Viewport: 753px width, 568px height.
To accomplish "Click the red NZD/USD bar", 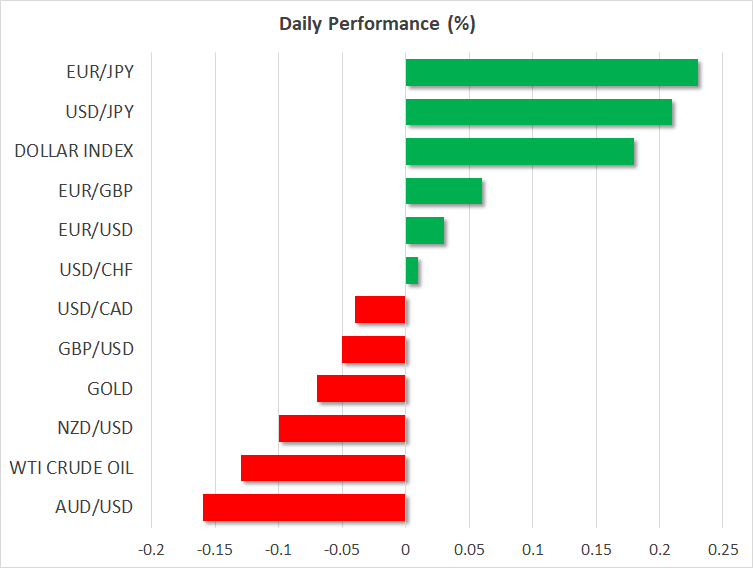I will pyautogui.click(x=342, y=428).
